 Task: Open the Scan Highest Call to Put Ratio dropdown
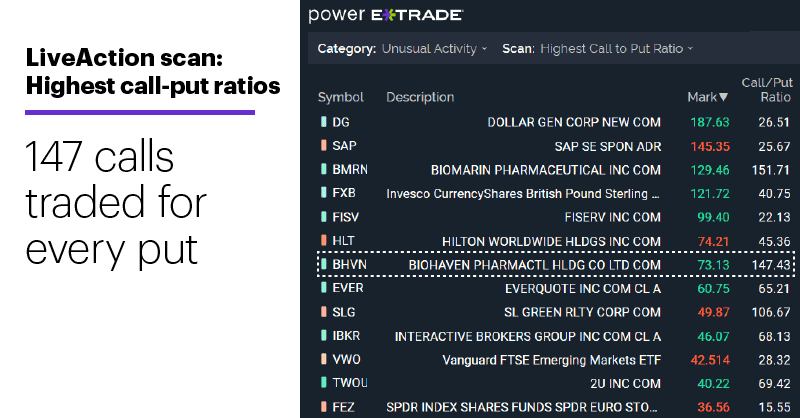click(x=616, y=48)
